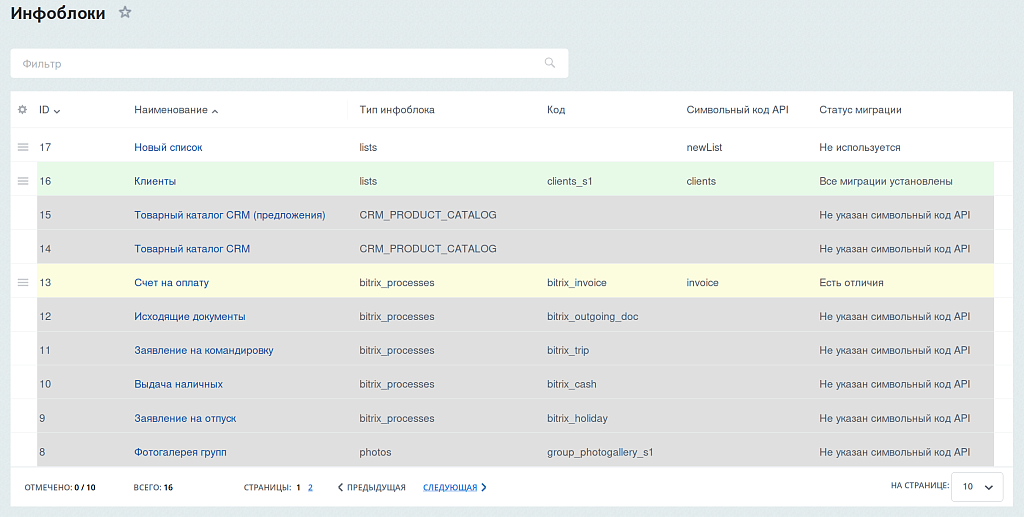Add Инфоблоки page to favorites with star
Image resolution: width=1024 pixels, height=517 pixels.
(125, 12)
